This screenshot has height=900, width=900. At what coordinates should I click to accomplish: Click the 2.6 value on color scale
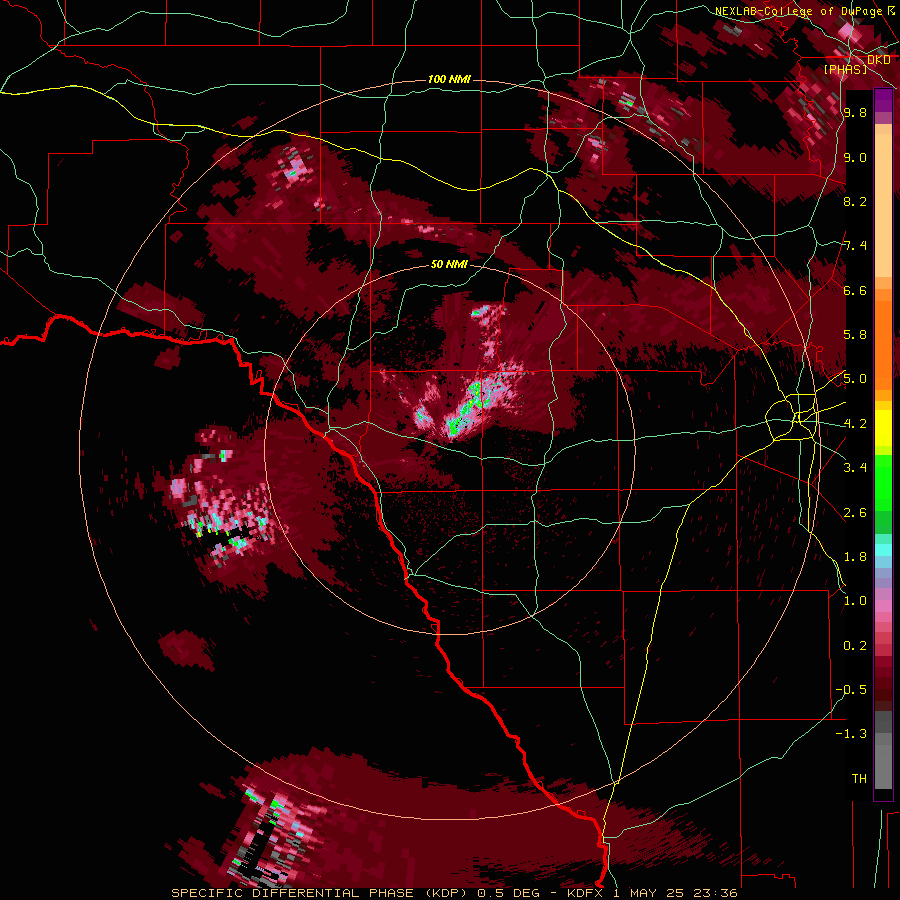855,513
